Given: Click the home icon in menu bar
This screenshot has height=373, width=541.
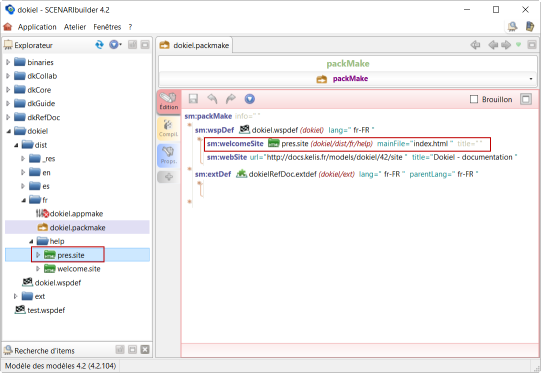Looking at the screenshot, I should pyautogui.click(x=8, y=27).
